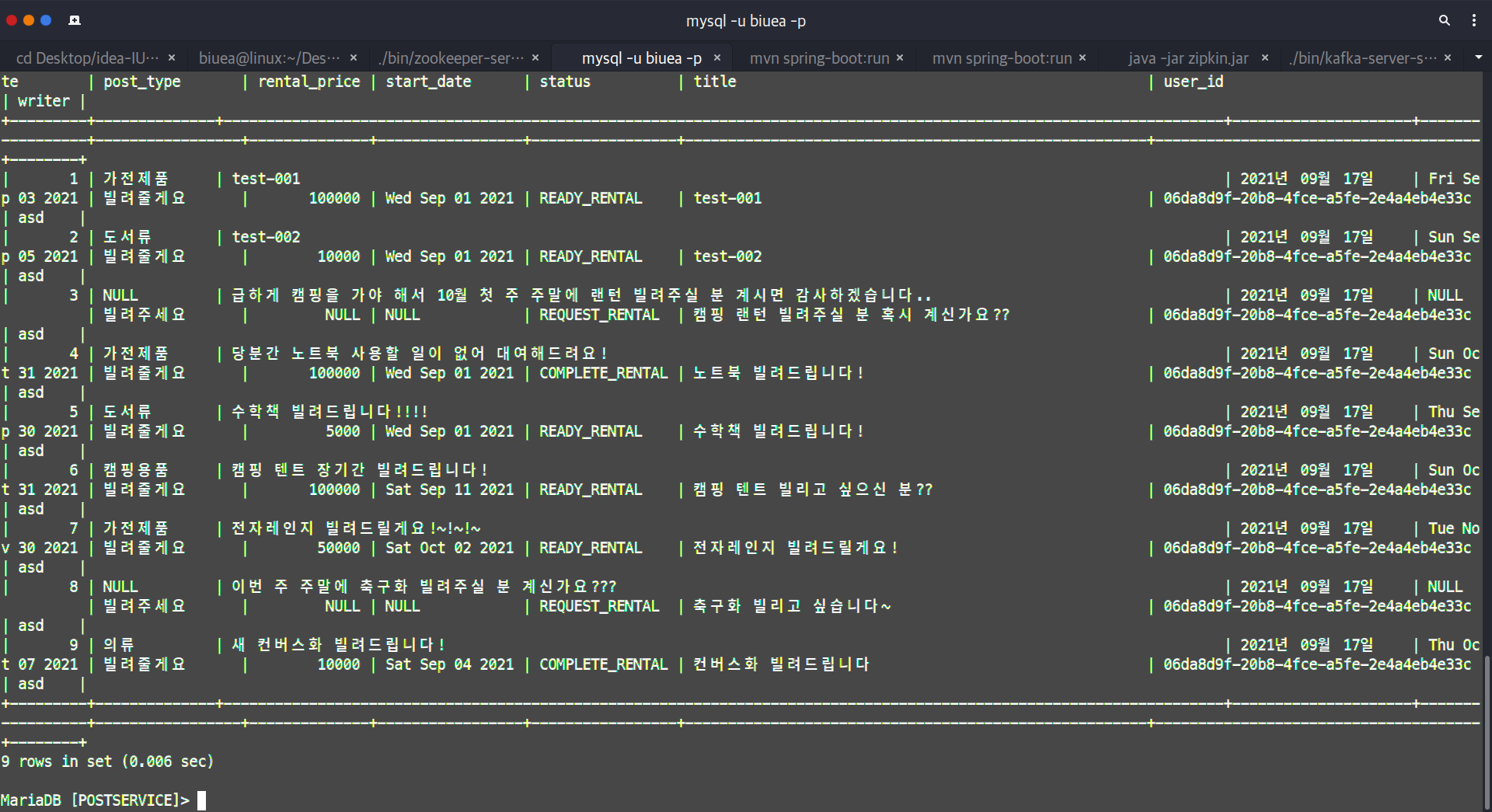
Task: Close the 'java -jar zipkin.jar' tab
Action: click(x=1265, y=58)
